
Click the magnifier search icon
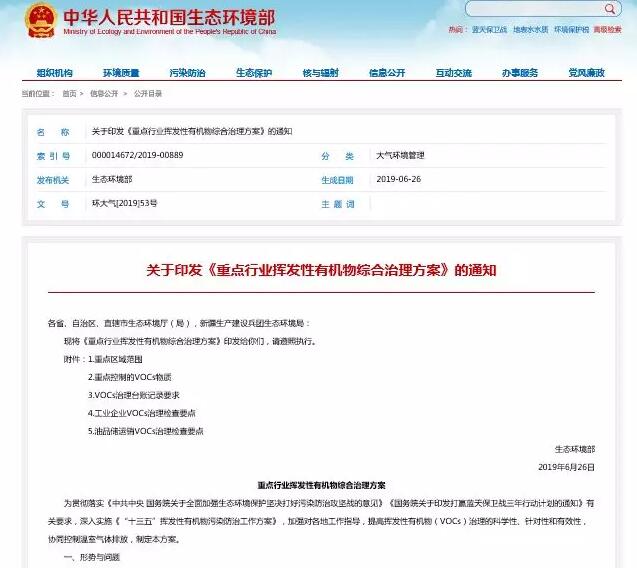[609, 9]
